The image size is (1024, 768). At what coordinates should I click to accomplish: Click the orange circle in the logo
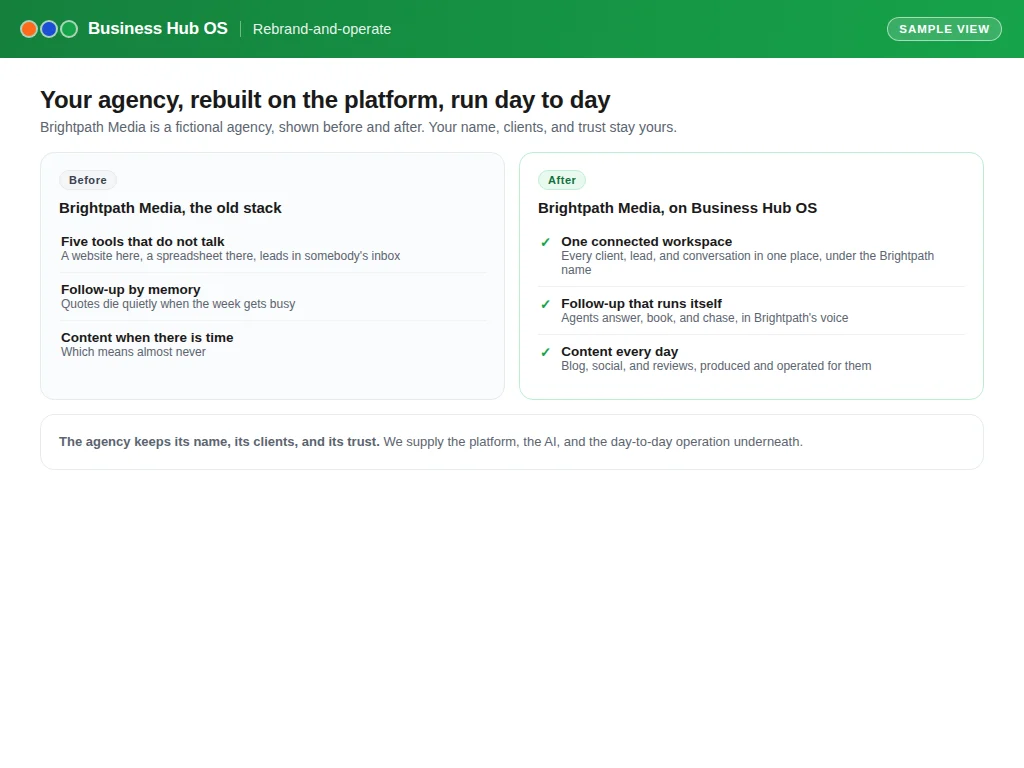29,29
